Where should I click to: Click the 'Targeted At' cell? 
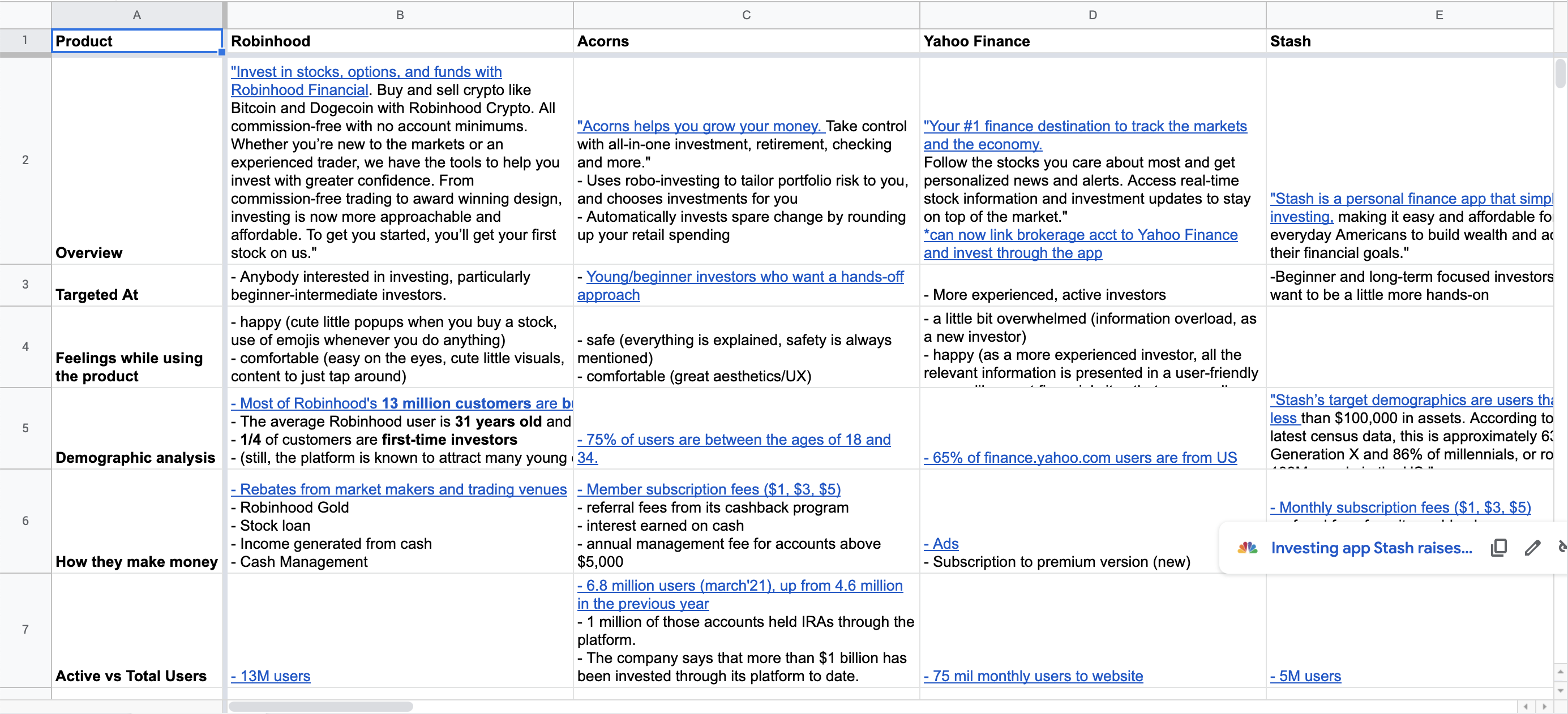137,285
